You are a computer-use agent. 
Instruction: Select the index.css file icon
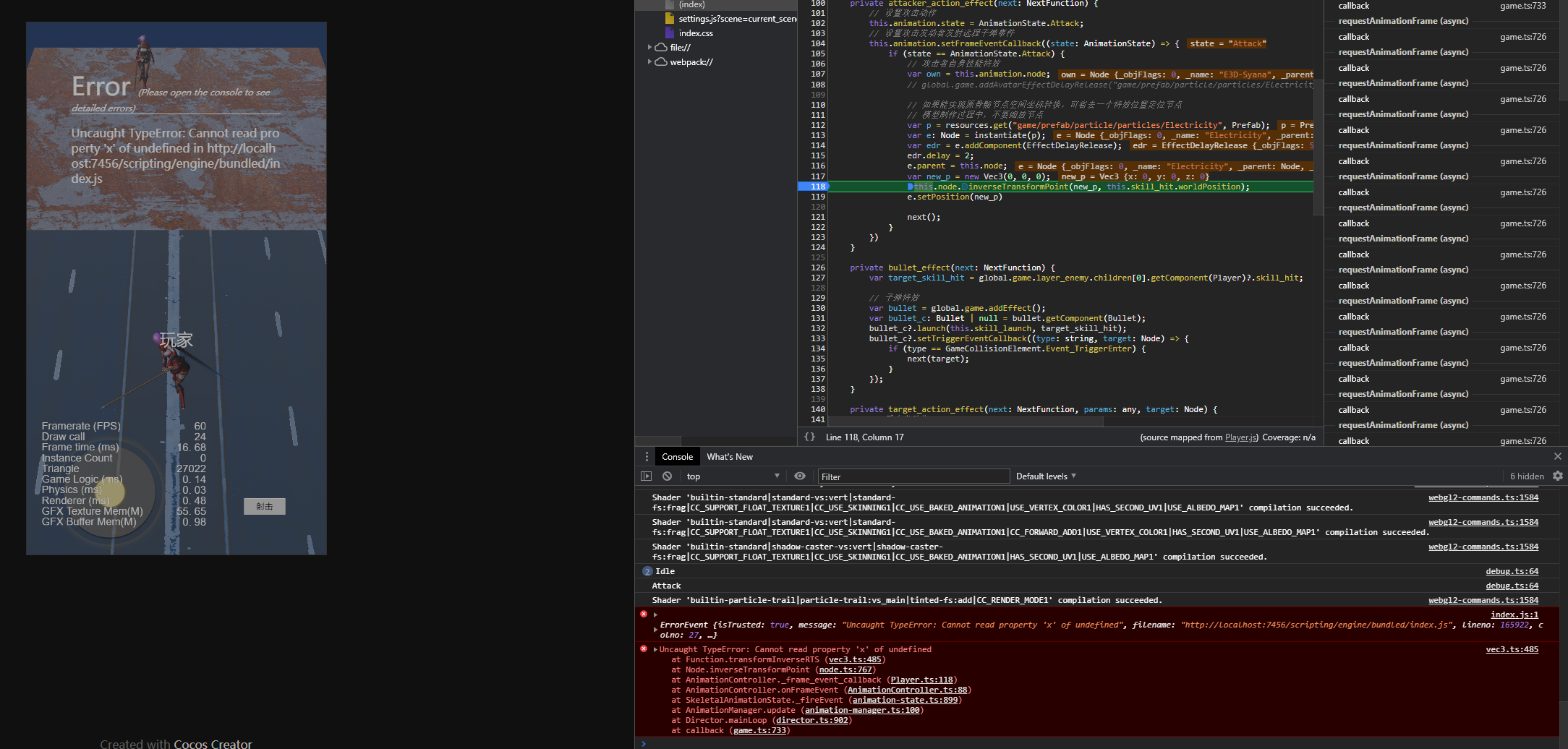[x=669, y=33]
